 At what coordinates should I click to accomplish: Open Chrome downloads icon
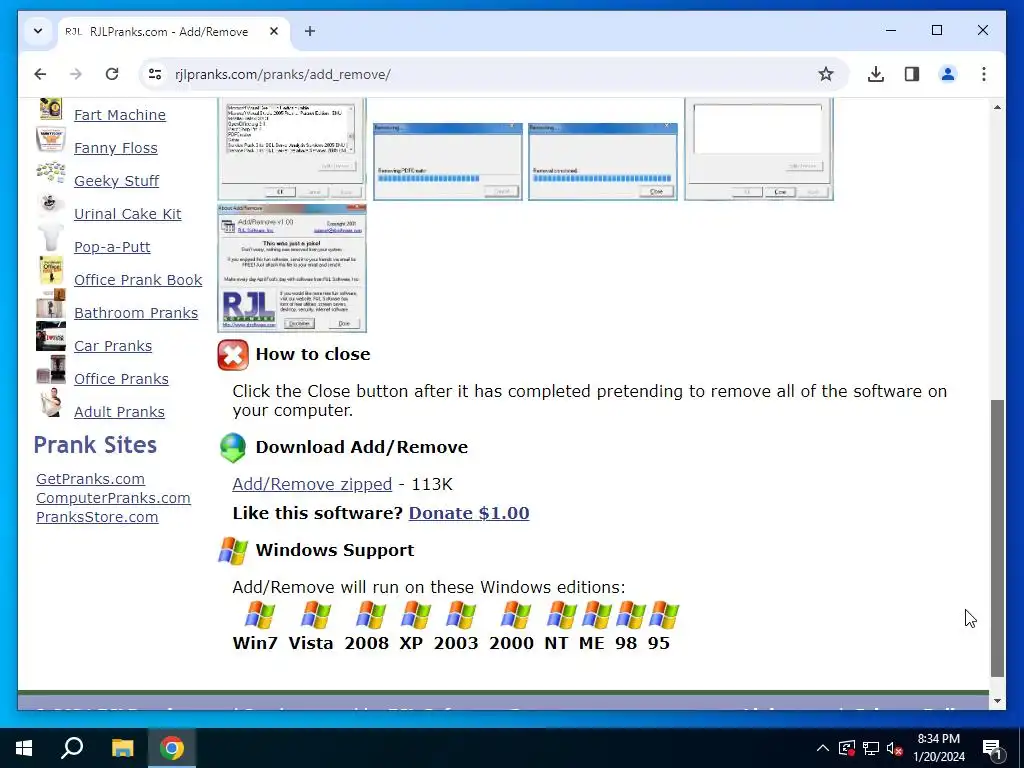pyautogui.click(x=876, y=74)
